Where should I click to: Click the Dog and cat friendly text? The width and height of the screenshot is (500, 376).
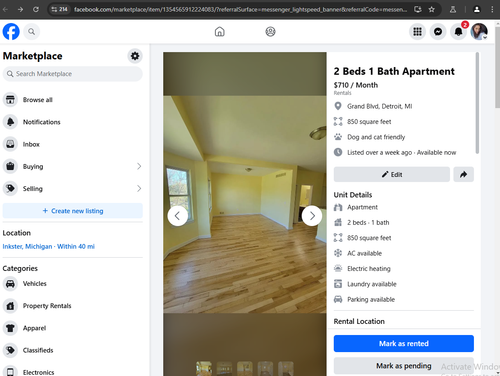[x=376, y=137]
